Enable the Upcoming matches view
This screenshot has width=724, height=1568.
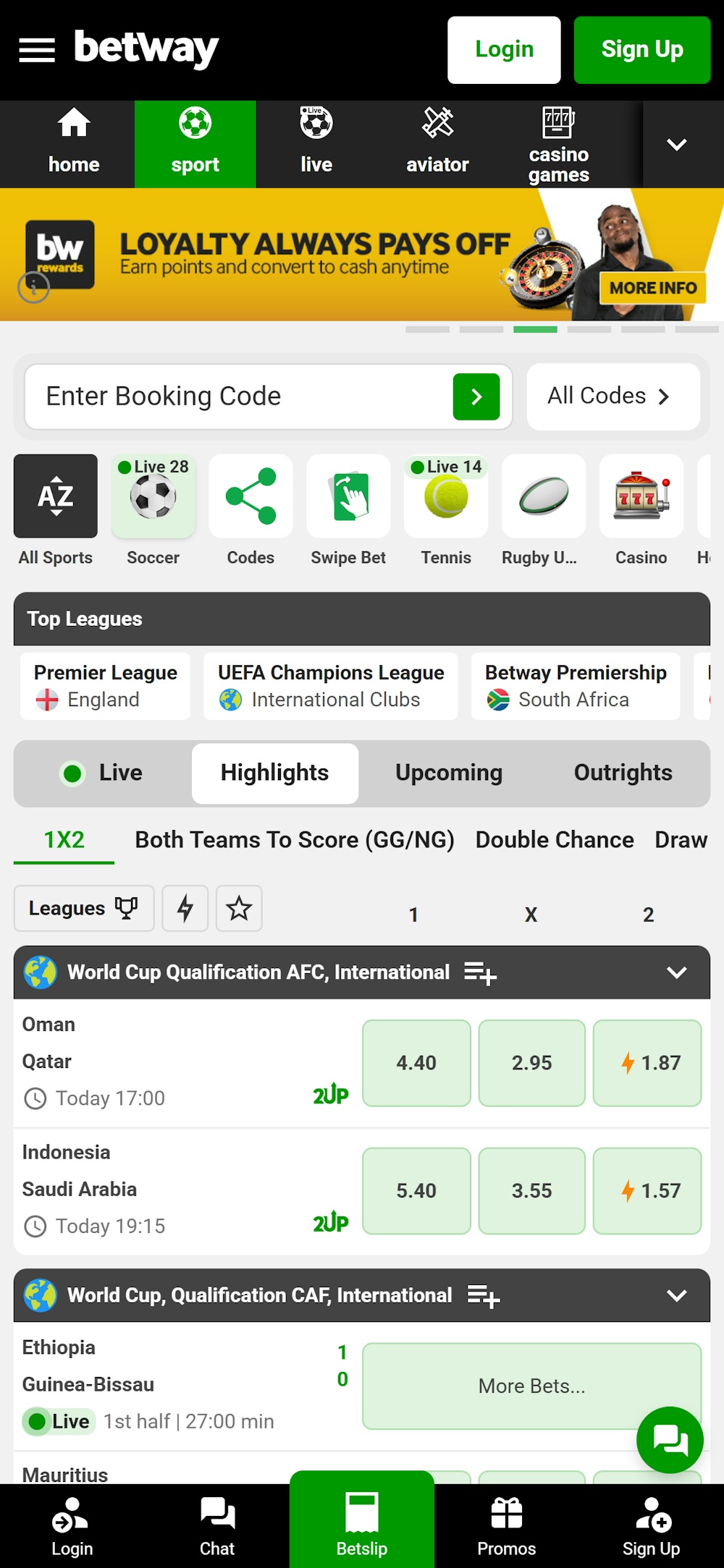pos(449,773)
